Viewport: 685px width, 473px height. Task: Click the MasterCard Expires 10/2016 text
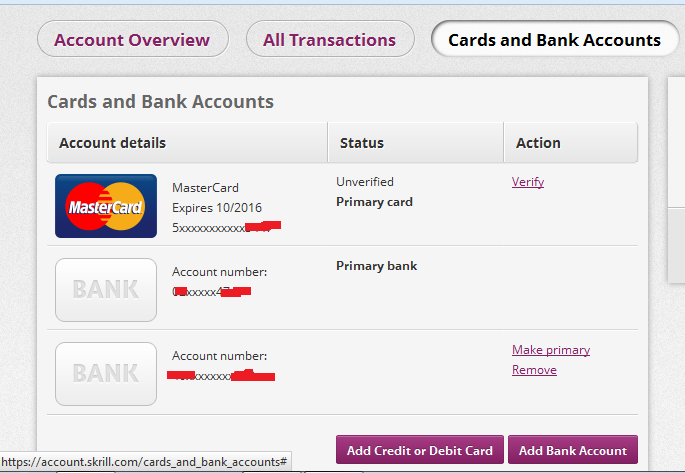pos(217,208)
